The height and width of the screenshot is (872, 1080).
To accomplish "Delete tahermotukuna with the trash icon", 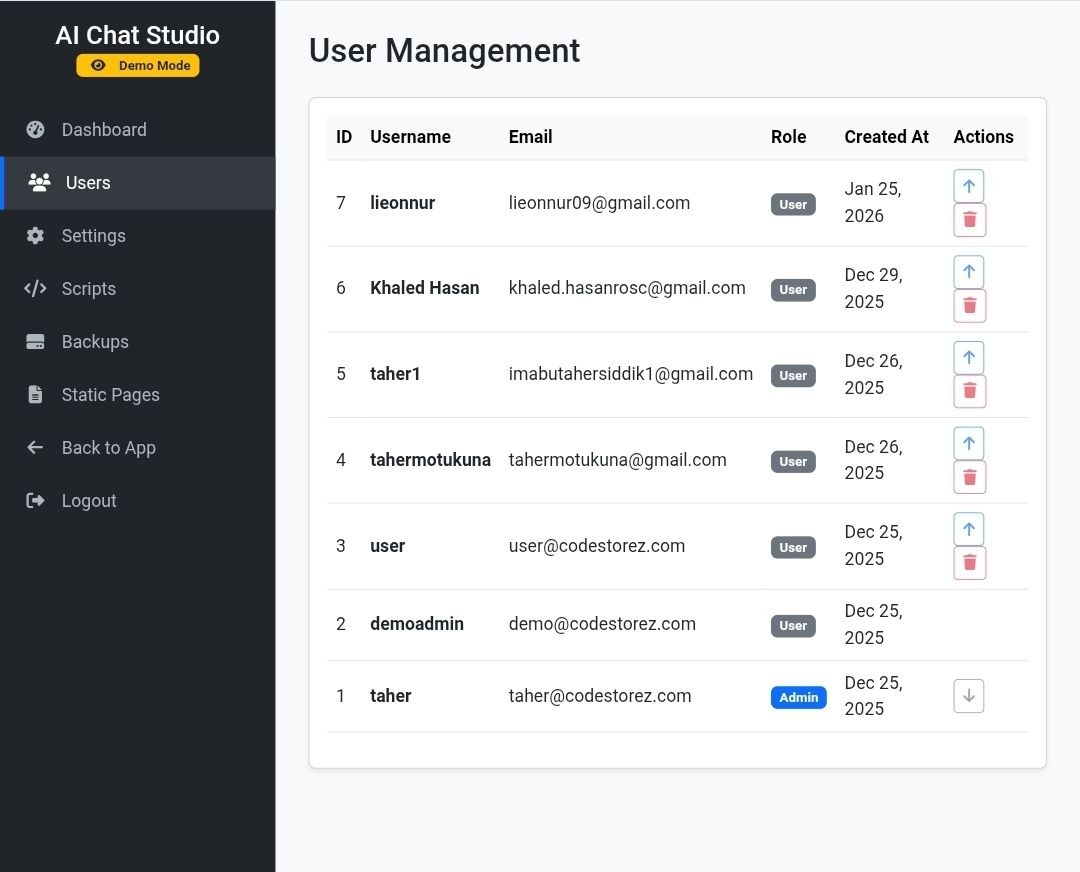I will (x=969, y=477).
